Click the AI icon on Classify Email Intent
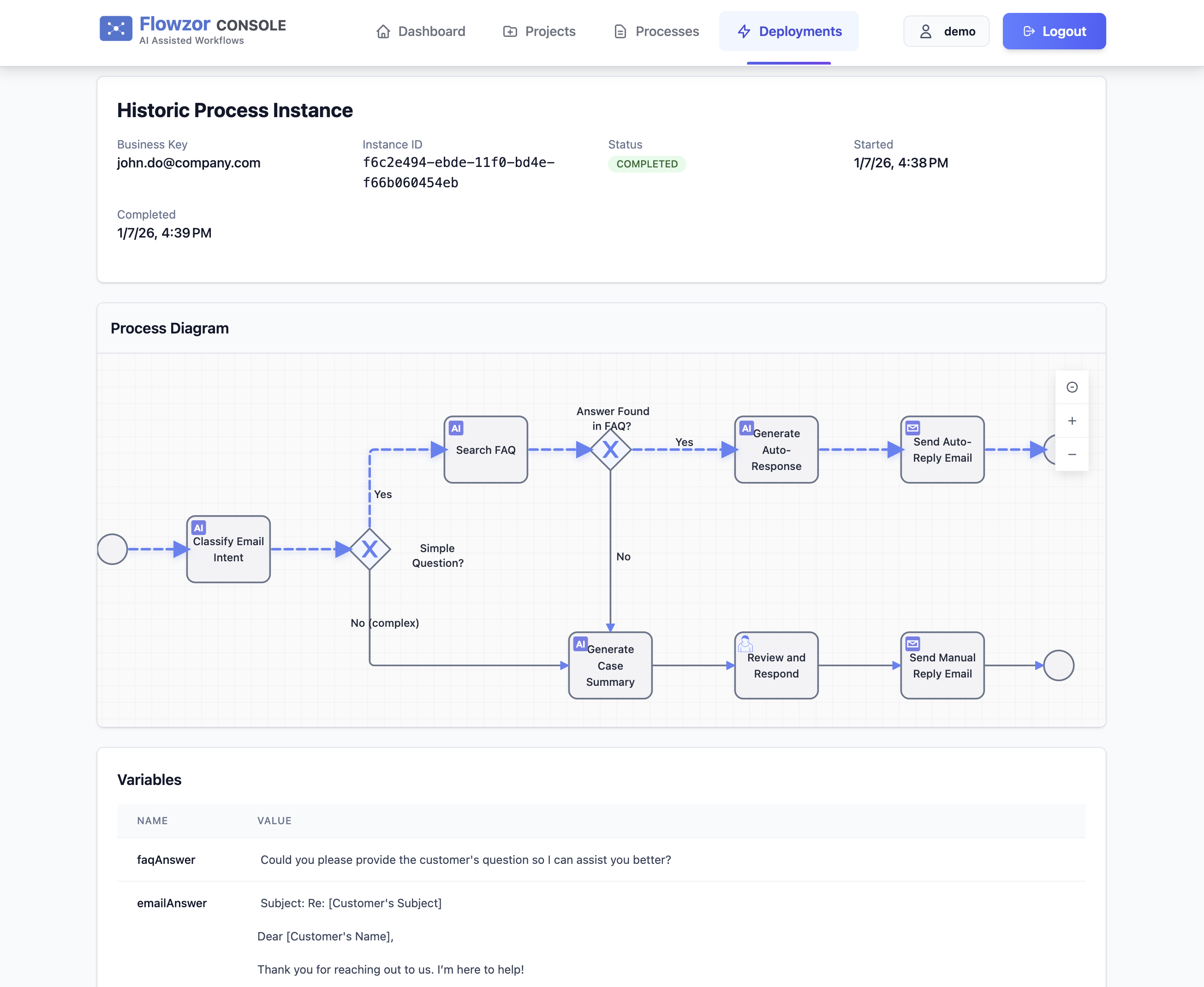 coord(198,527)
